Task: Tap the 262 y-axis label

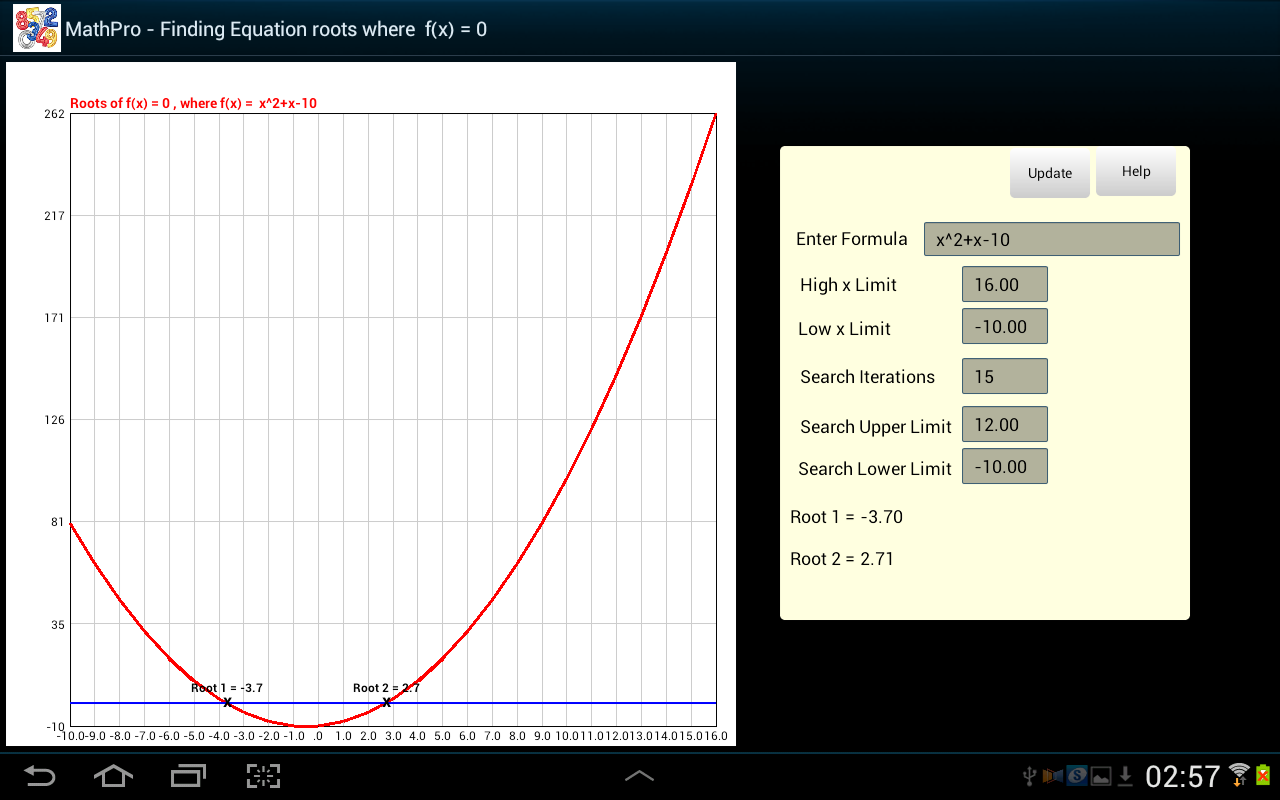Action: (54, 114)
